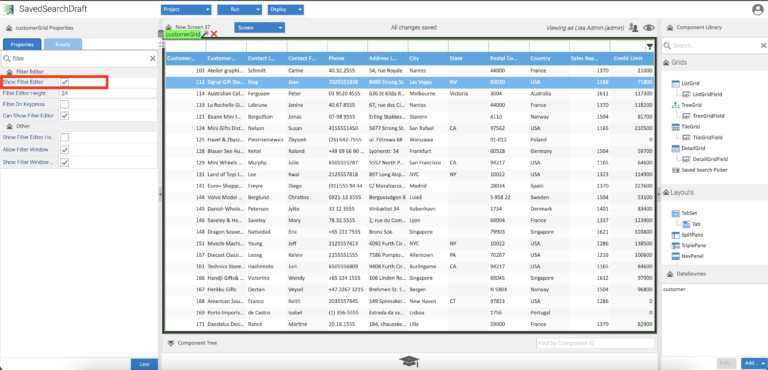Delete customerGrid using the red X icon
The image size is (768, 370).
(x=214, y=34)
